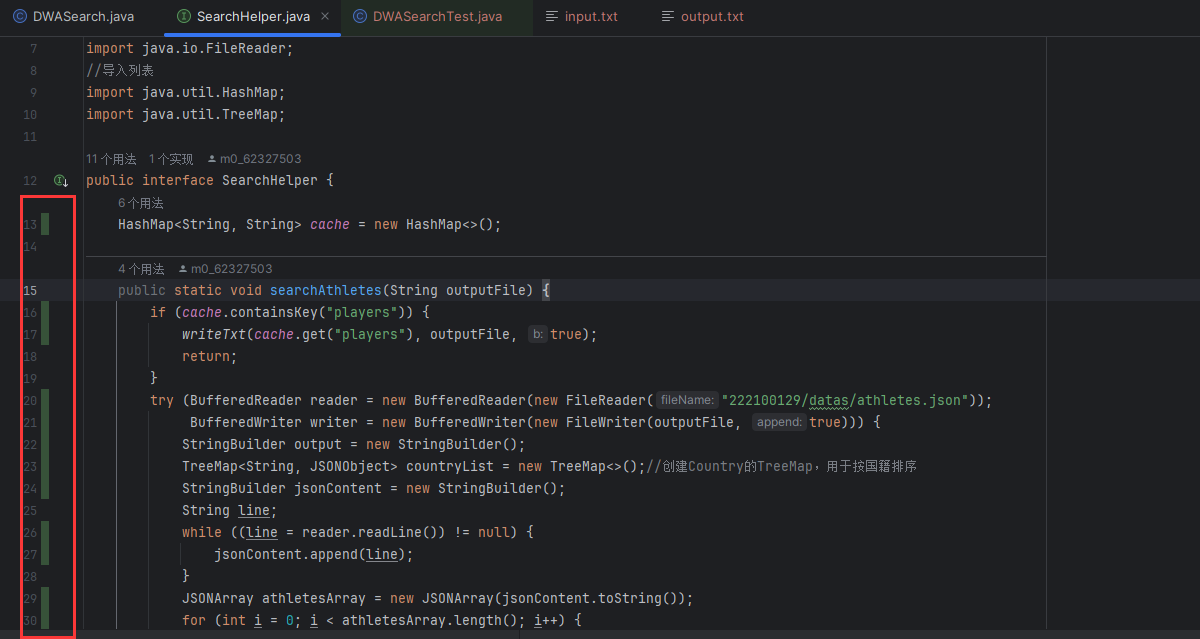The height and width of the screenshot is (639, 1200).
Task: Open the output.txt tab
Action: (711, 17)
